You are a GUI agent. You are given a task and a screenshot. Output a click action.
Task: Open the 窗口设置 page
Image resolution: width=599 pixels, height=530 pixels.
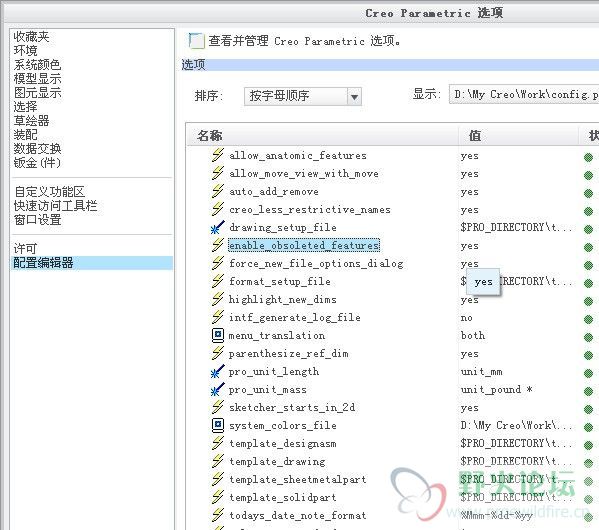[37, 220]
